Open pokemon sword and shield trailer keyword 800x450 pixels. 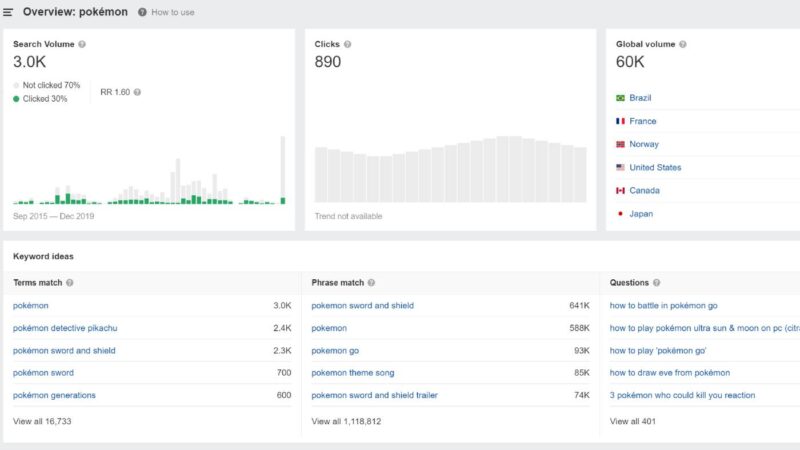(374, 395)
